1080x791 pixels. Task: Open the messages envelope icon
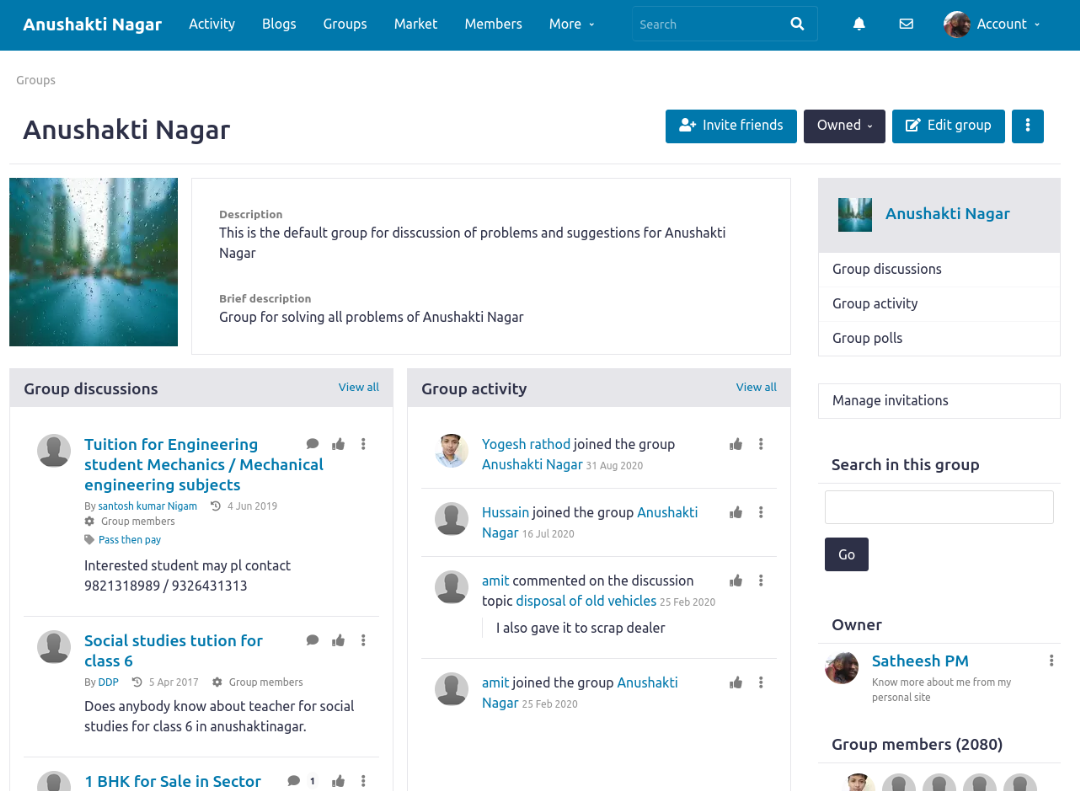(x=906, y=24)
